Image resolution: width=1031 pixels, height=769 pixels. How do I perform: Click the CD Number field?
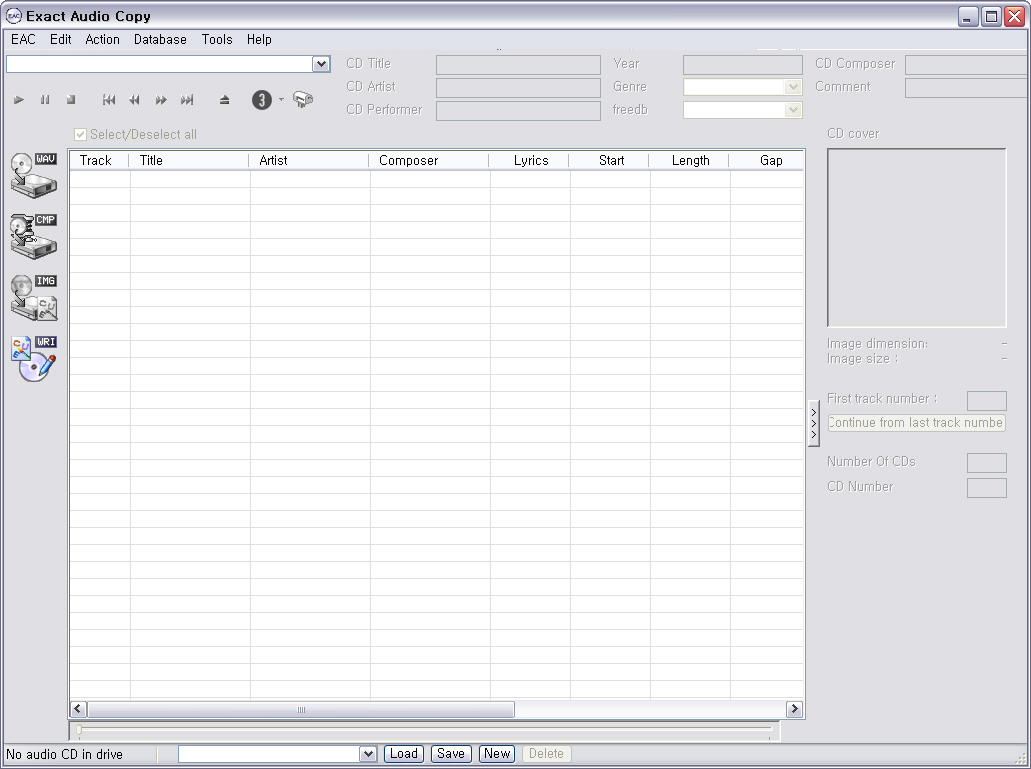tap(987, 488)
